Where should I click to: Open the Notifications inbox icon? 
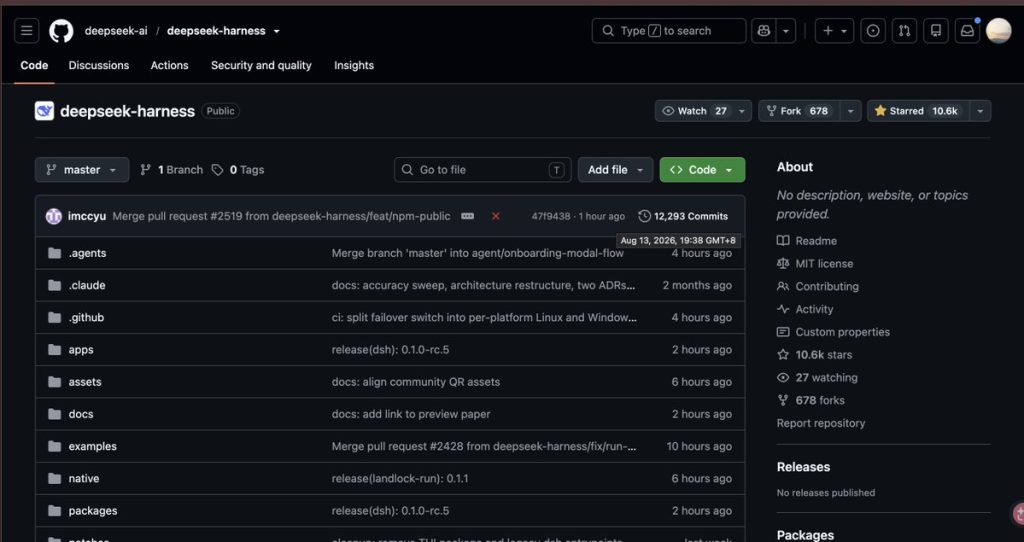pos(967,31)
